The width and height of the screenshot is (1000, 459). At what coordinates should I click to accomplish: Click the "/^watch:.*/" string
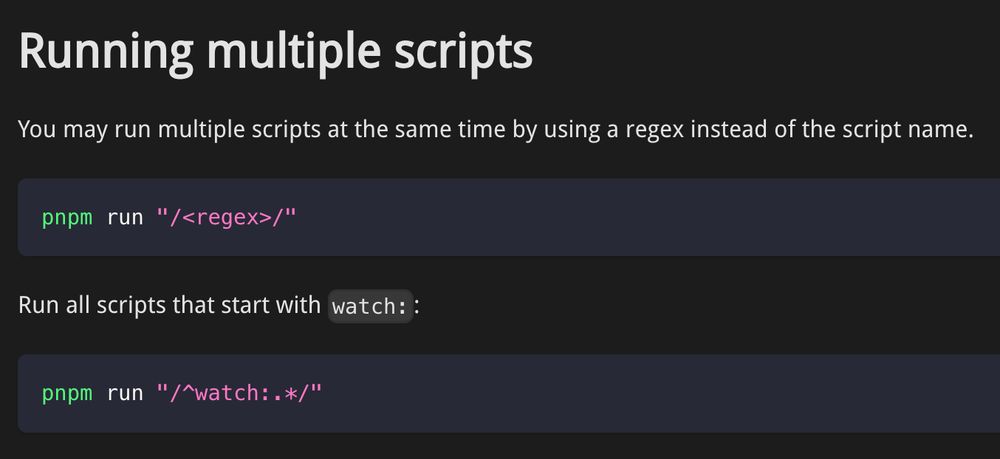click(x=238, y=393)
